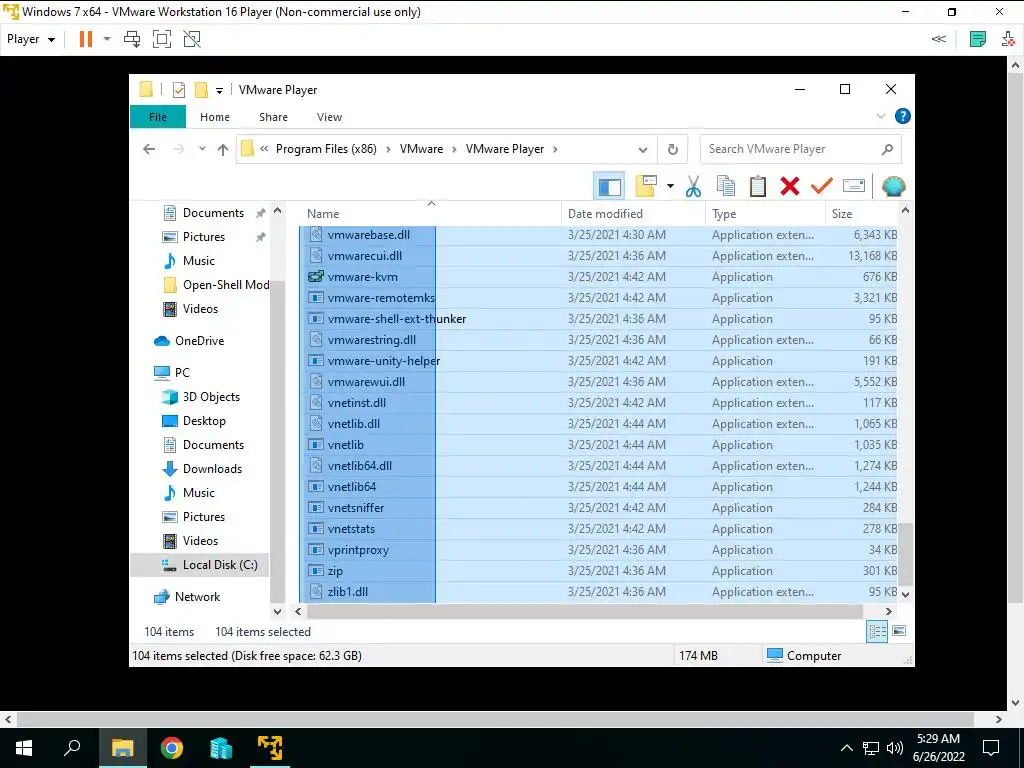Sort by the Date modified column

(x=633, y=214)
